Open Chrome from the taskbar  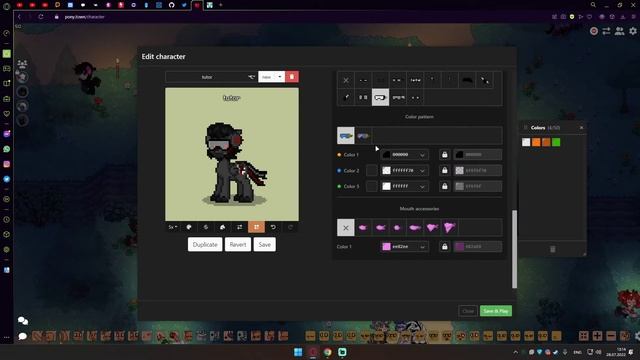tap(327, 352)
